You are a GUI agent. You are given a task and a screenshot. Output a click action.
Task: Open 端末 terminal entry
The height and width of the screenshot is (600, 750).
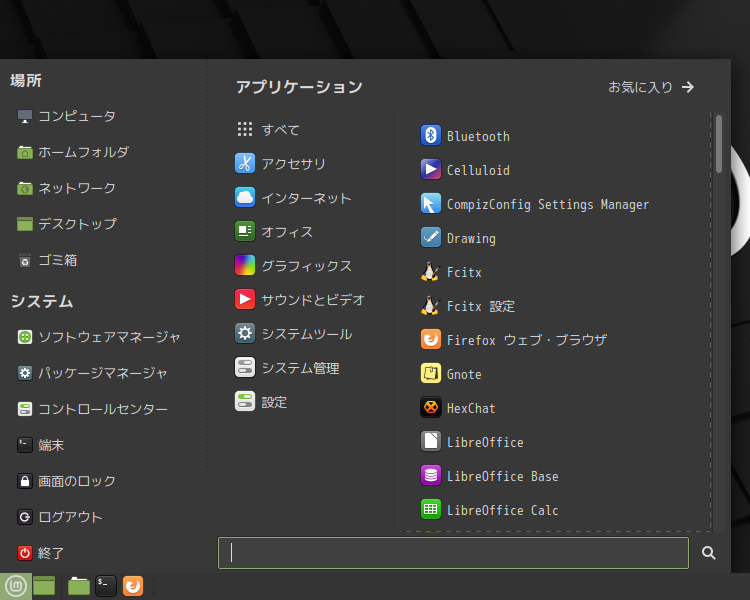click(x=41, y=445)
